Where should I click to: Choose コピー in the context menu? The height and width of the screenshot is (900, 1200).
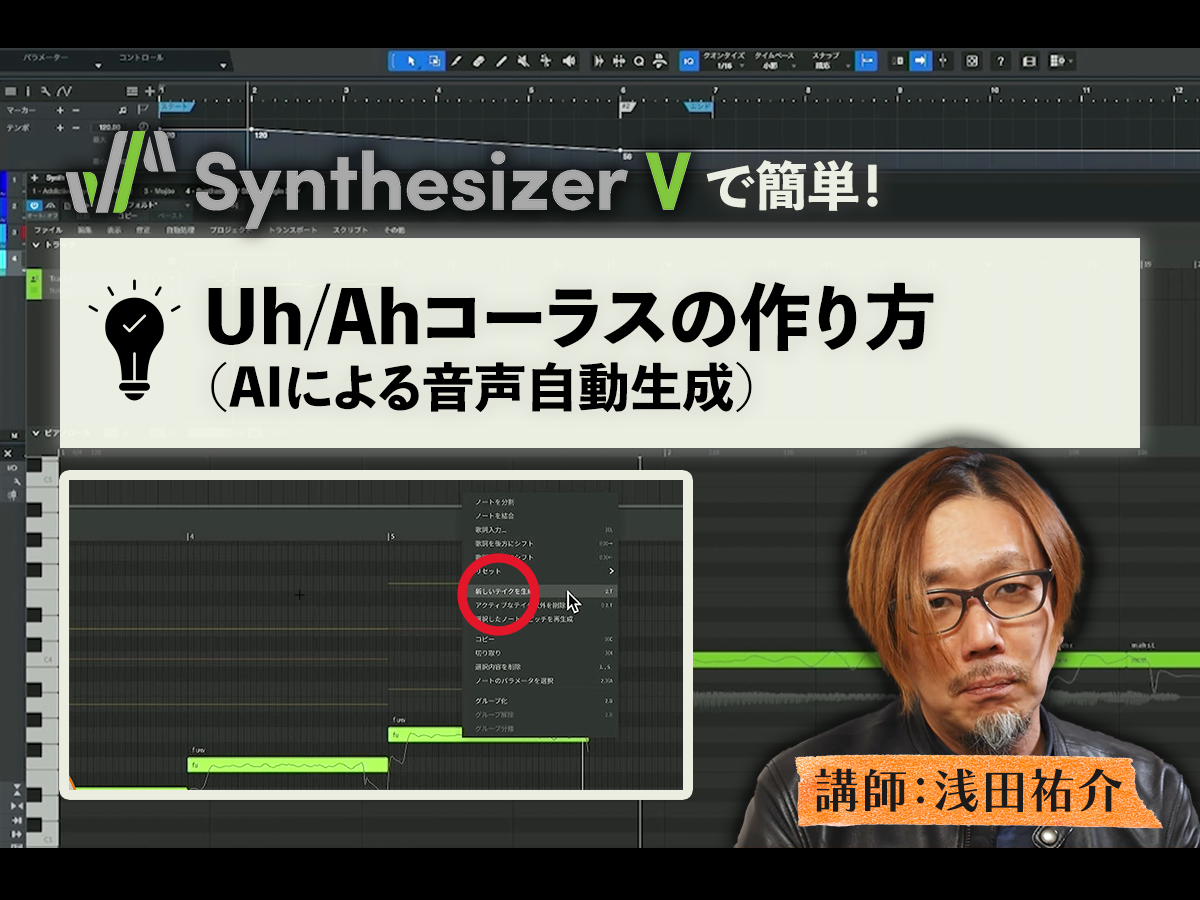(540, 639)
